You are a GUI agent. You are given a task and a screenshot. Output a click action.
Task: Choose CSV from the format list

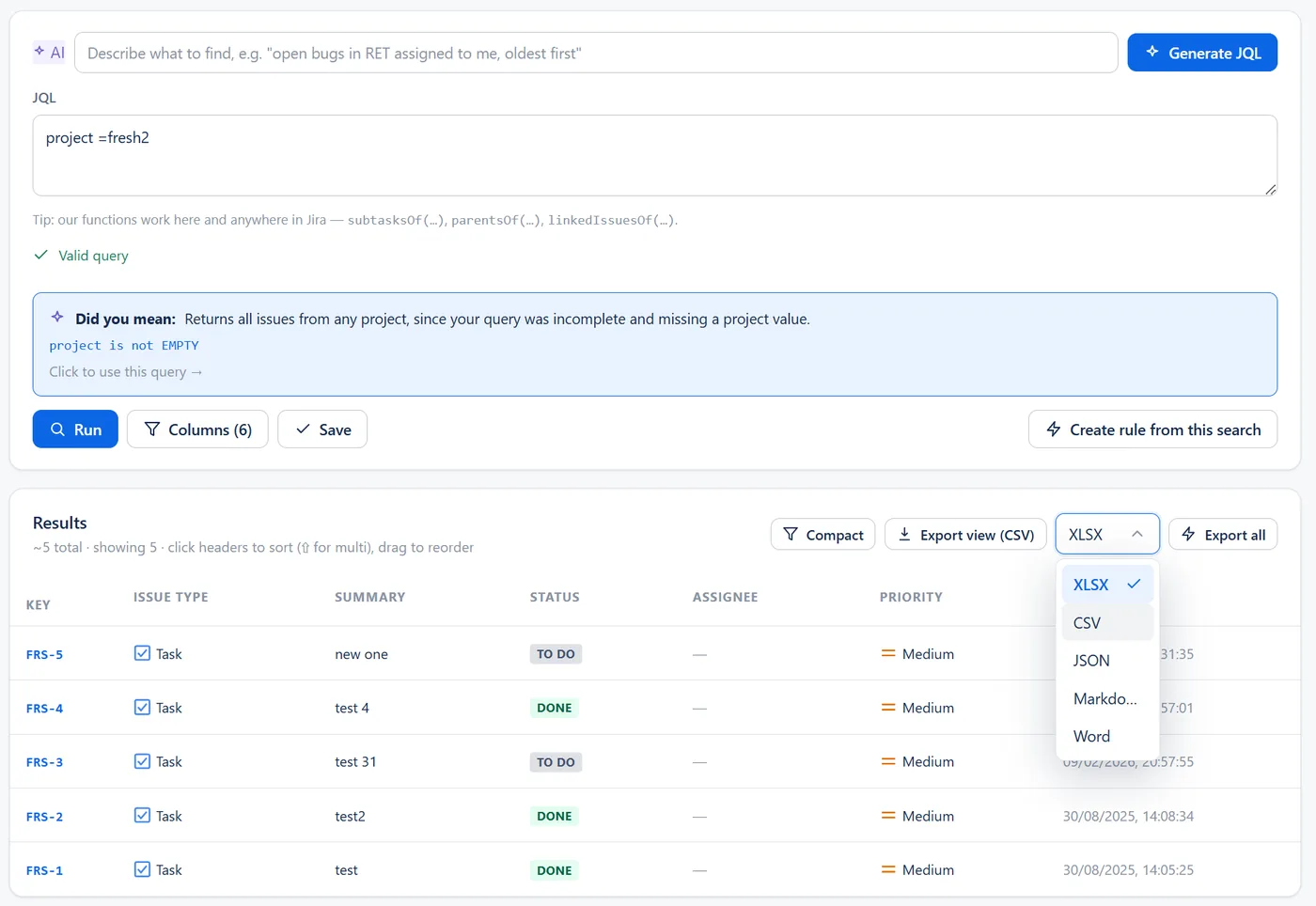tap(1107, 622)
